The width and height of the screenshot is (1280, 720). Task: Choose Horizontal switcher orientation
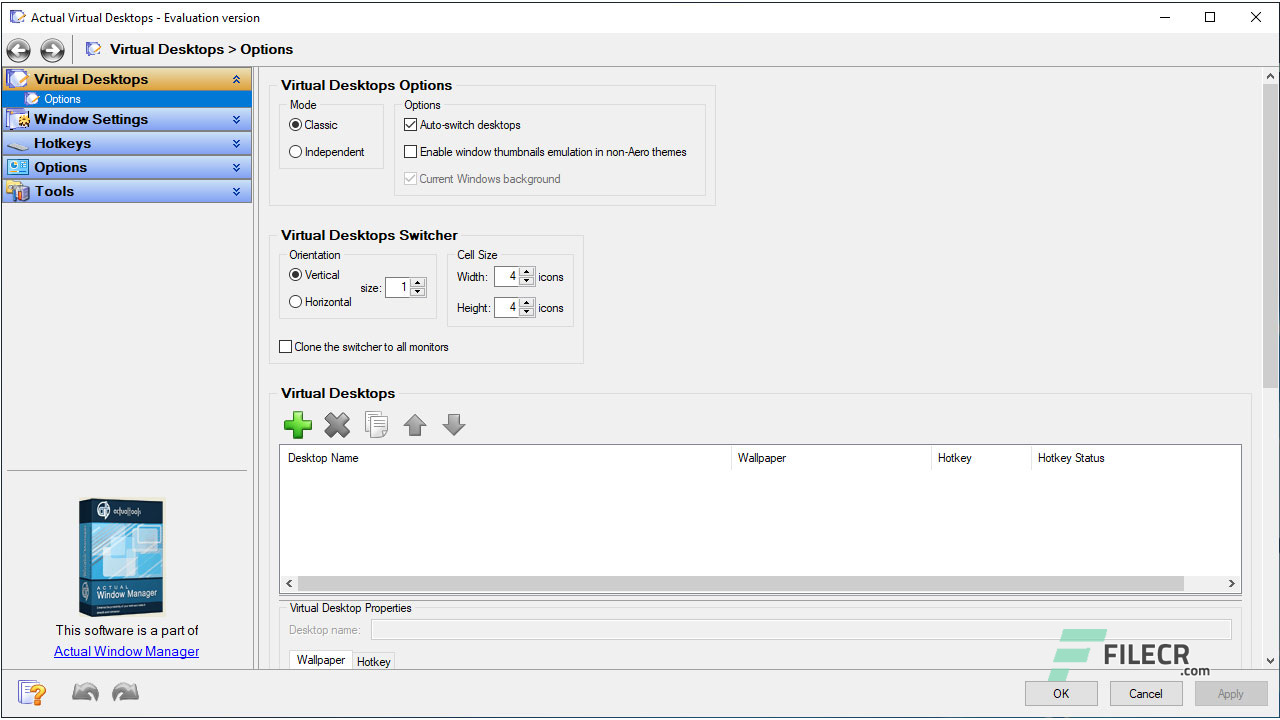pos(295,302)
